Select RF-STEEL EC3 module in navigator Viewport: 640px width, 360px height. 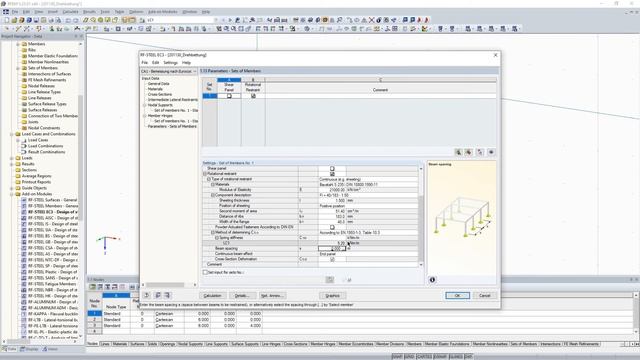[52, 212]
